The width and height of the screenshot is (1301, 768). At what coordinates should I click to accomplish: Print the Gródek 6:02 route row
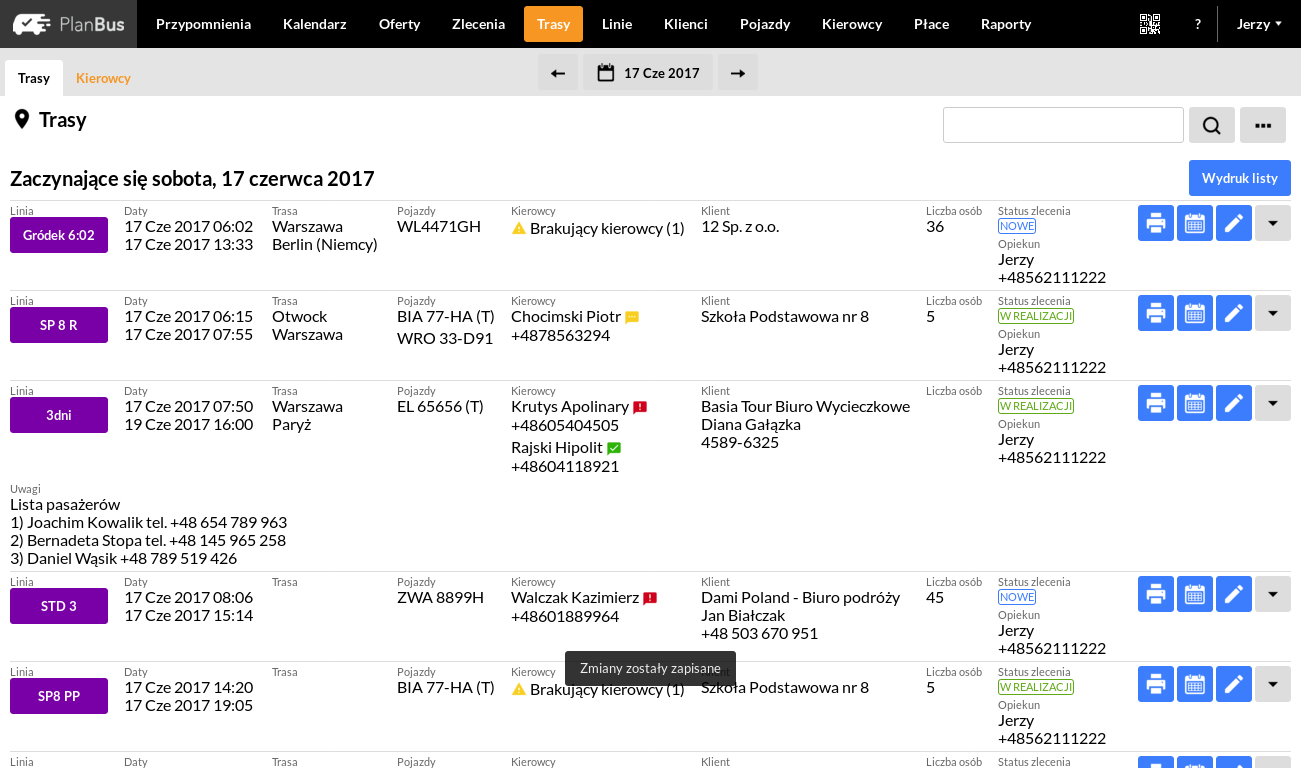1156,223
